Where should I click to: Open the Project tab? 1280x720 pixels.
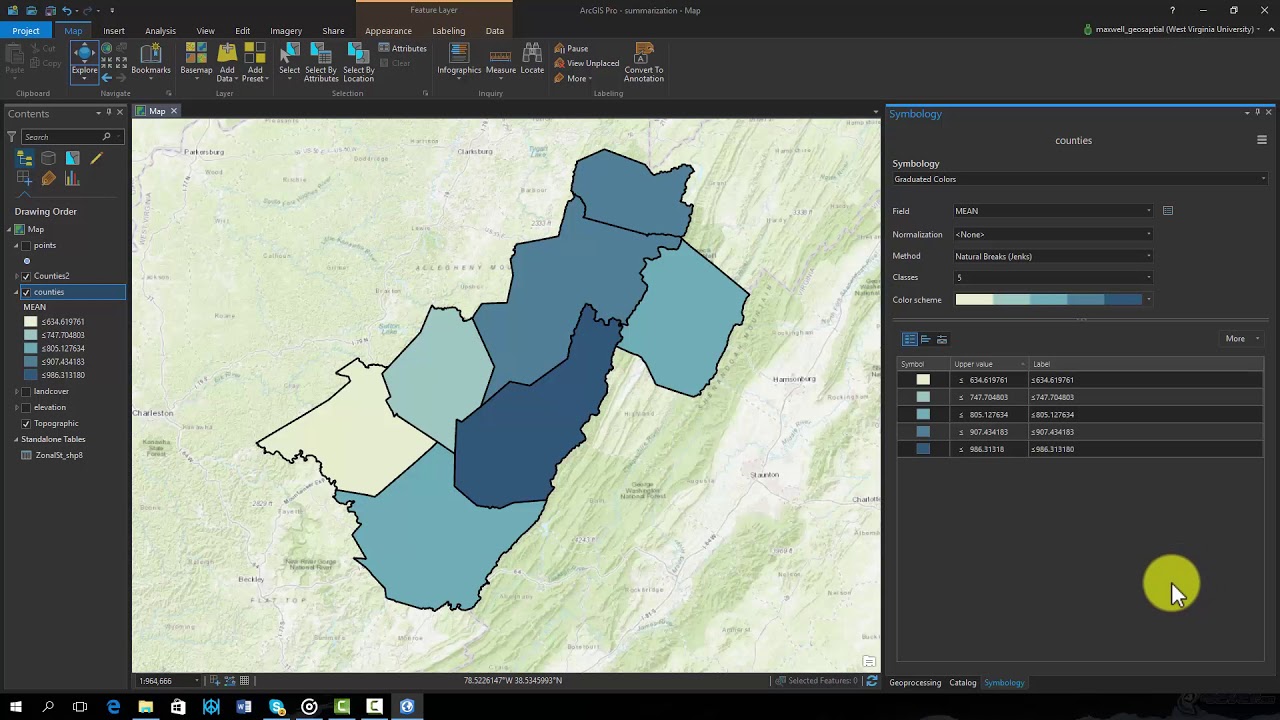pos(26,31)
